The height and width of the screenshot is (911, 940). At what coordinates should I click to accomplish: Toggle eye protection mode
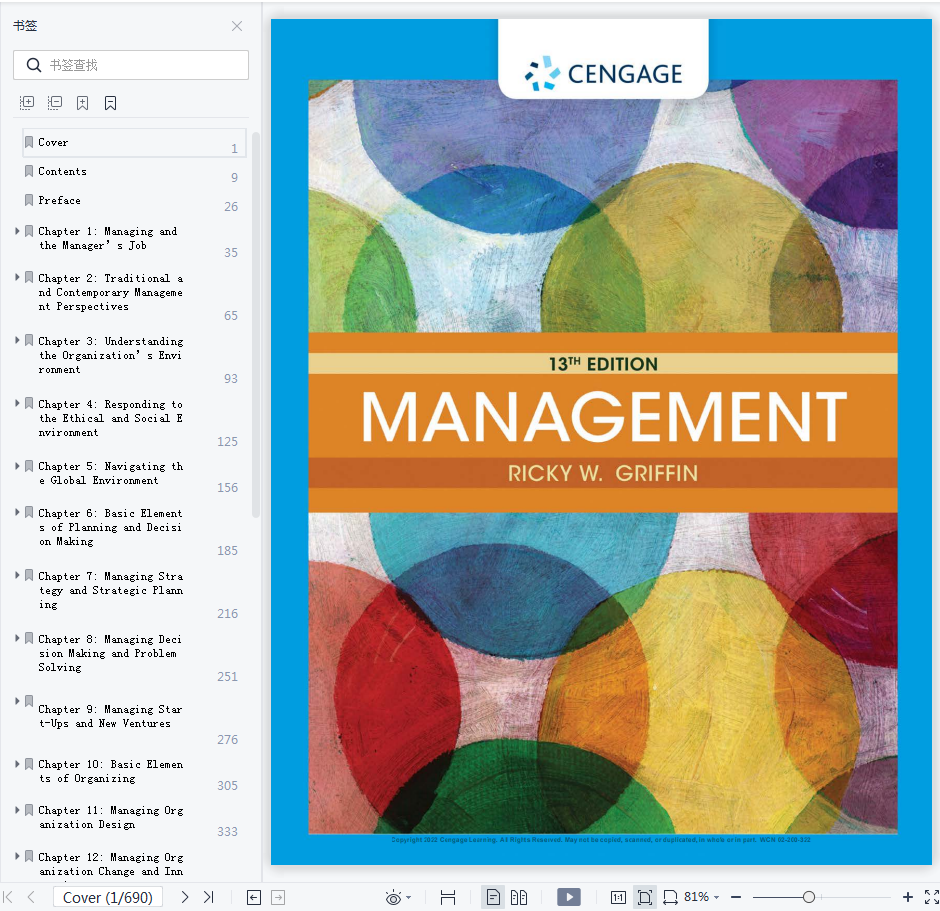pyautogui.click(x=393, y=898)
